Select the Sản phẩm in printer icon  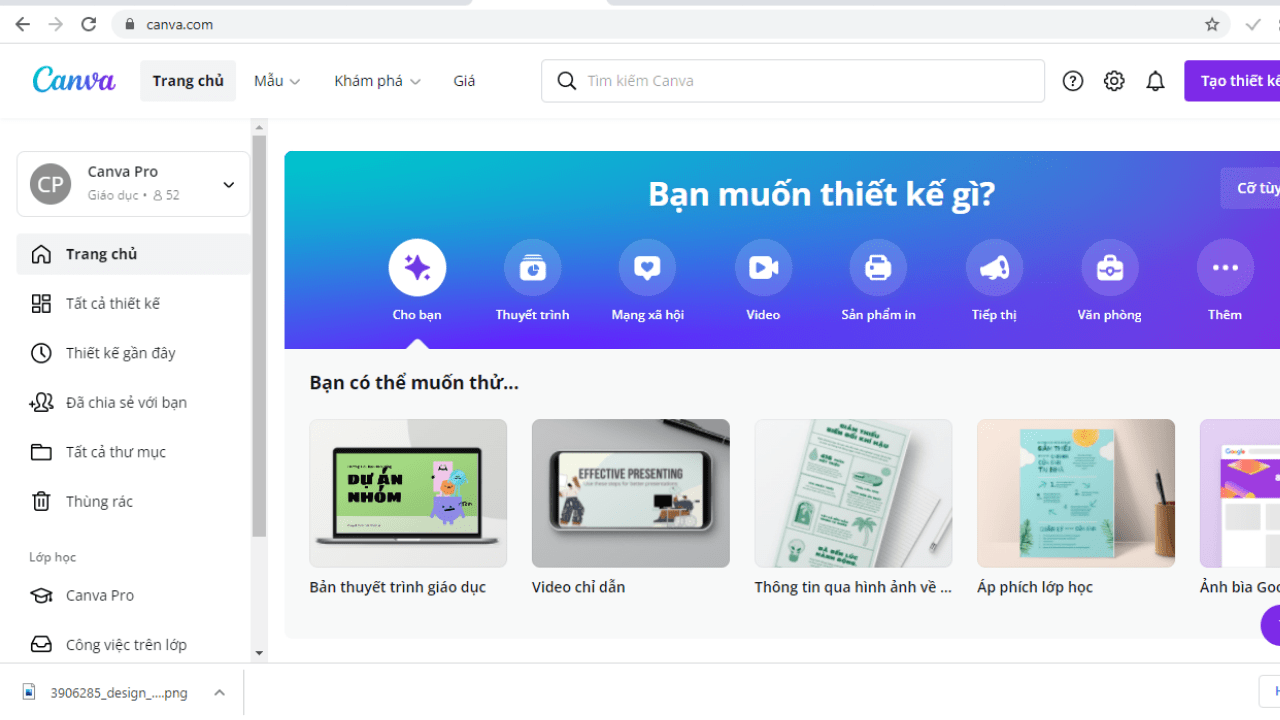878,267
